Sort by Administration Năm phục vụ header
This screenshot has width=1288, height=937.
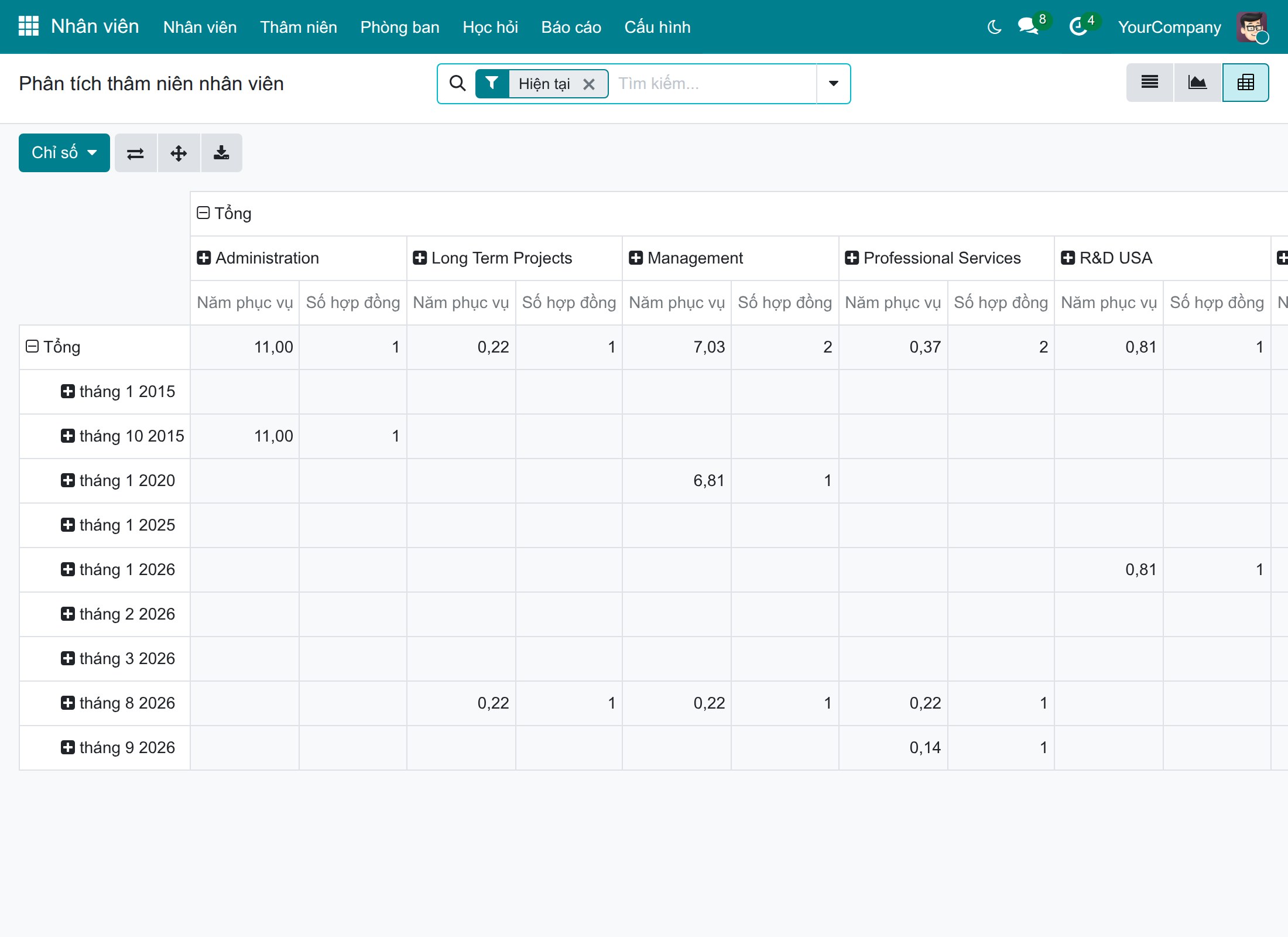click(x=245, y=303)
